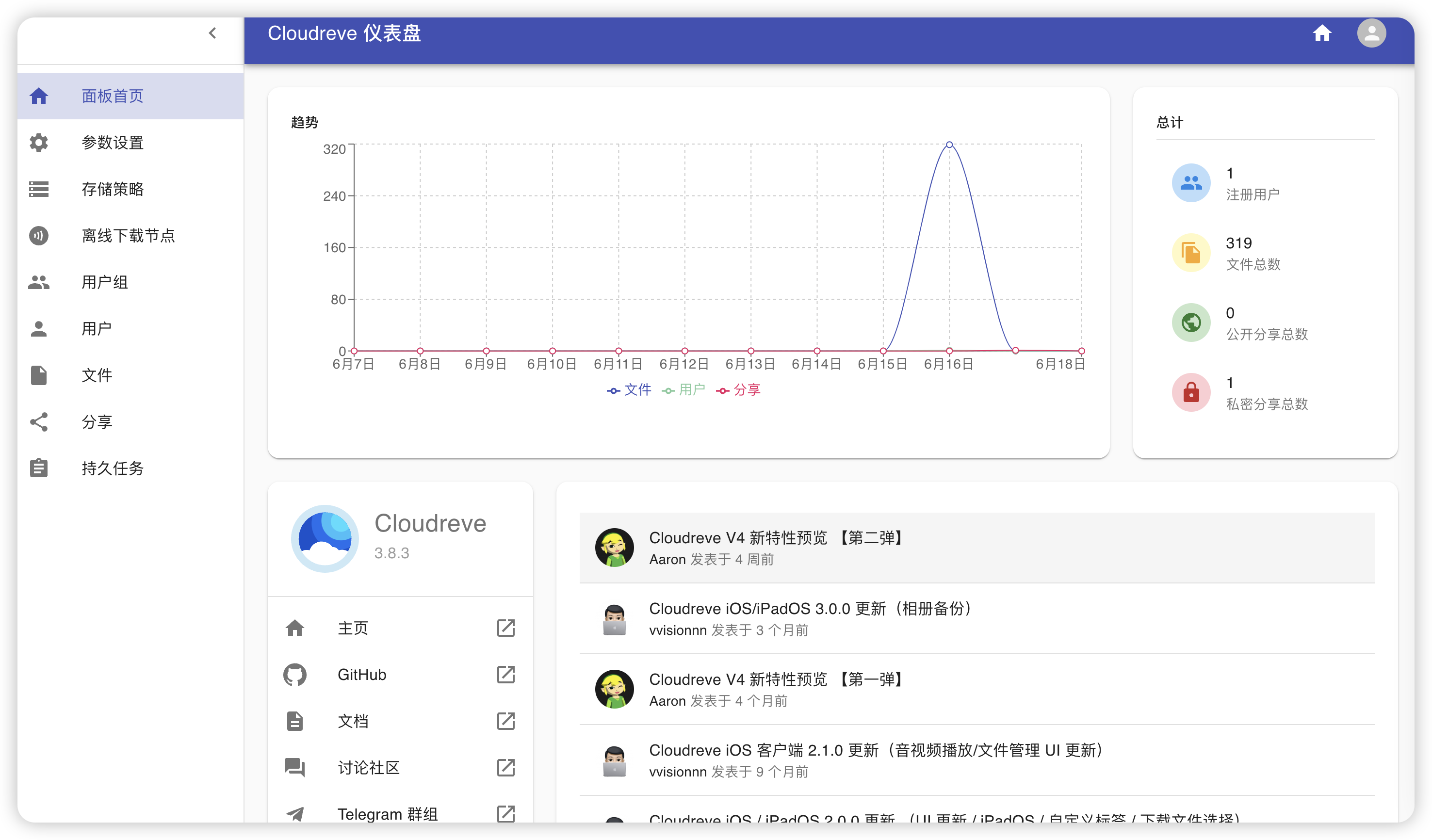
Task: Click the 持久任务 clipboard icon
Action: click(x=39, y=468)
